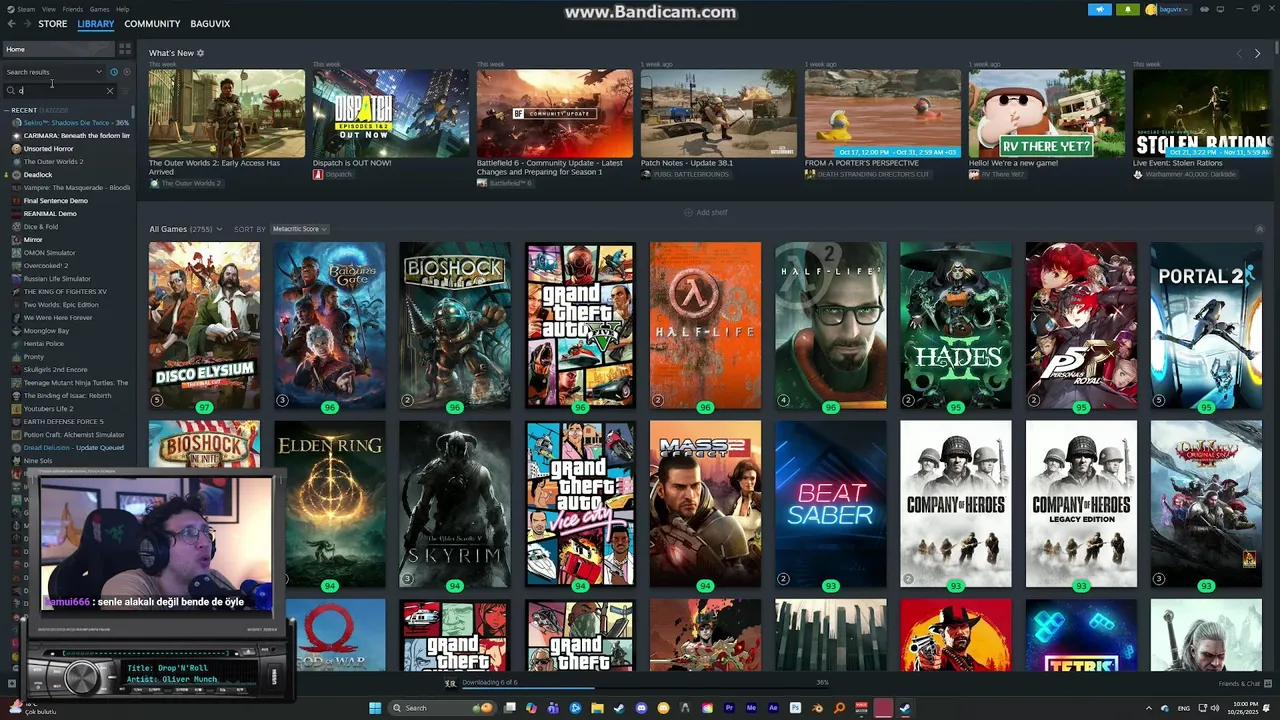Select Dice & Fold in the list
This screenshot has width=1280, height=720.
(x=41, y=226)
